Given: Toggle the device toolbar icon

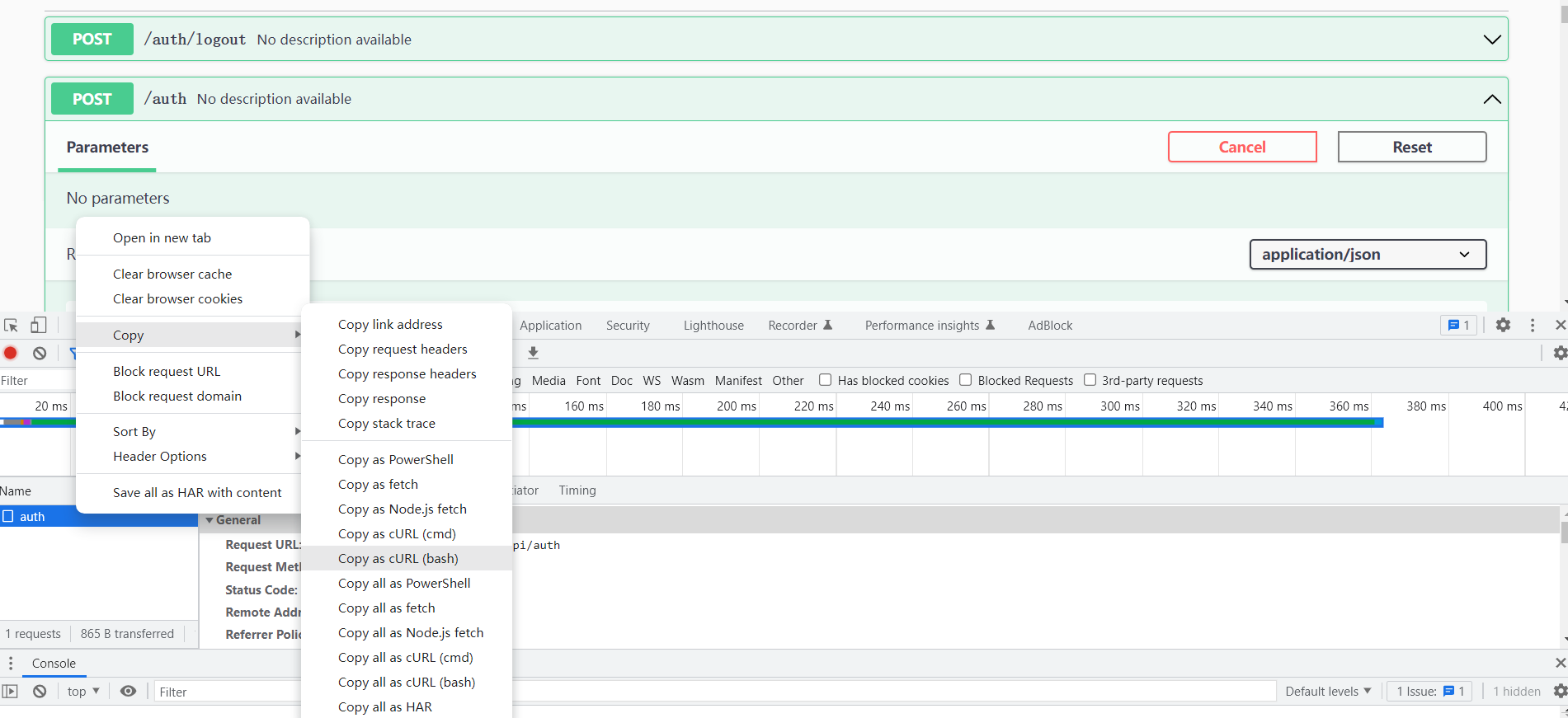Looking at the screenshot, I should (x=38, y=326).
